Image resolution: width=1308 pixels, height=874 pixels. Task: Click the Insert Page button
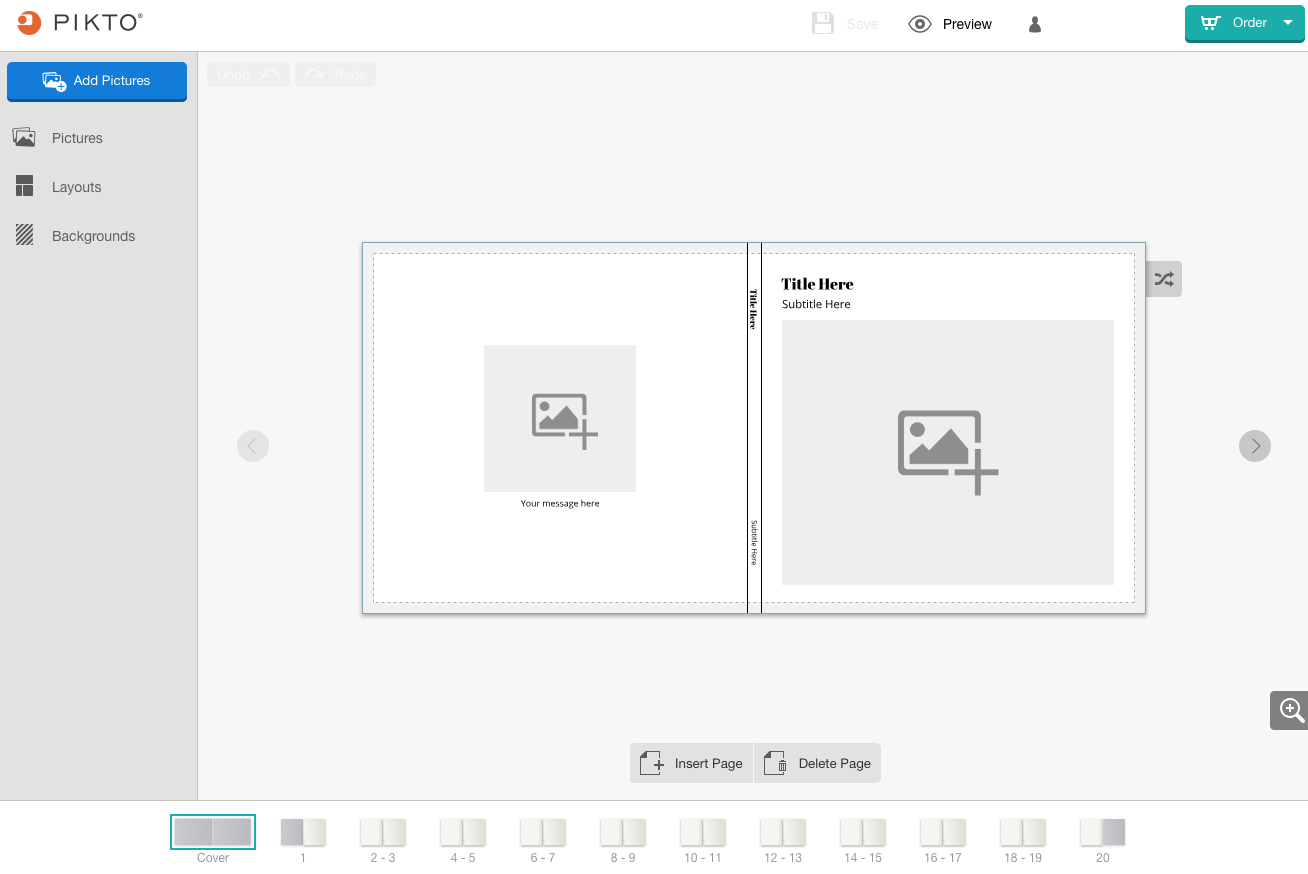coord(691,762)
